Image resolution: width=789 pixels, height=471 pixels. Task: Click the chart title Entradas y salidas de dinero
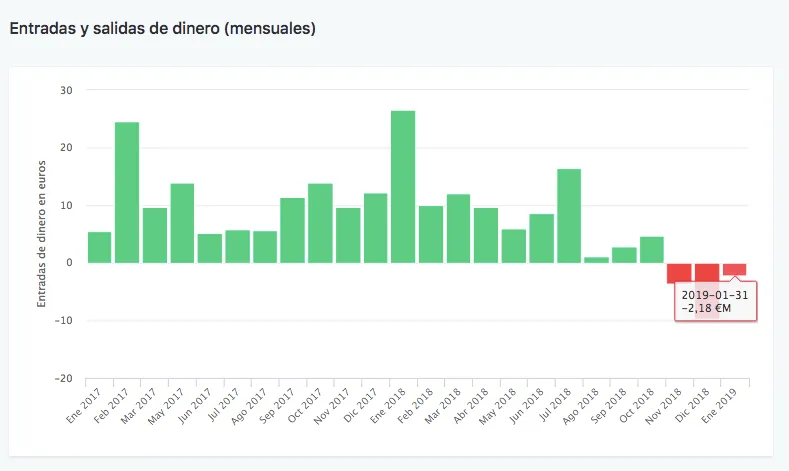[x=163, y=28]
